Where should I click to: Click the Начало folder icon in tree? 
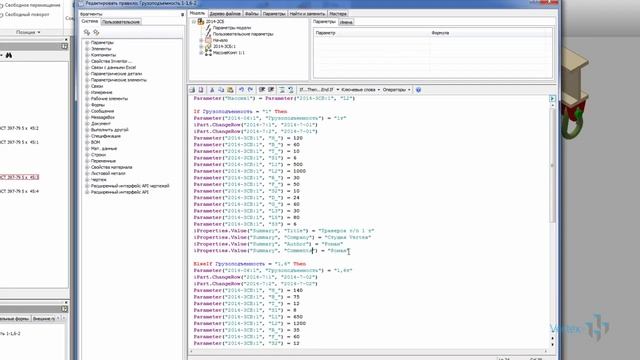point(208,40)
